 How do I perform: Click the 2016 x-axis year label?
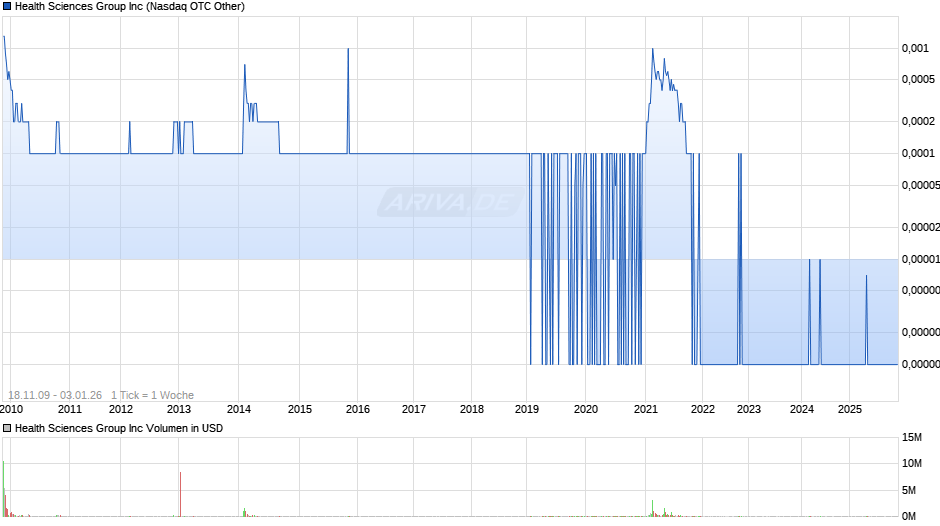coord(358,409)
